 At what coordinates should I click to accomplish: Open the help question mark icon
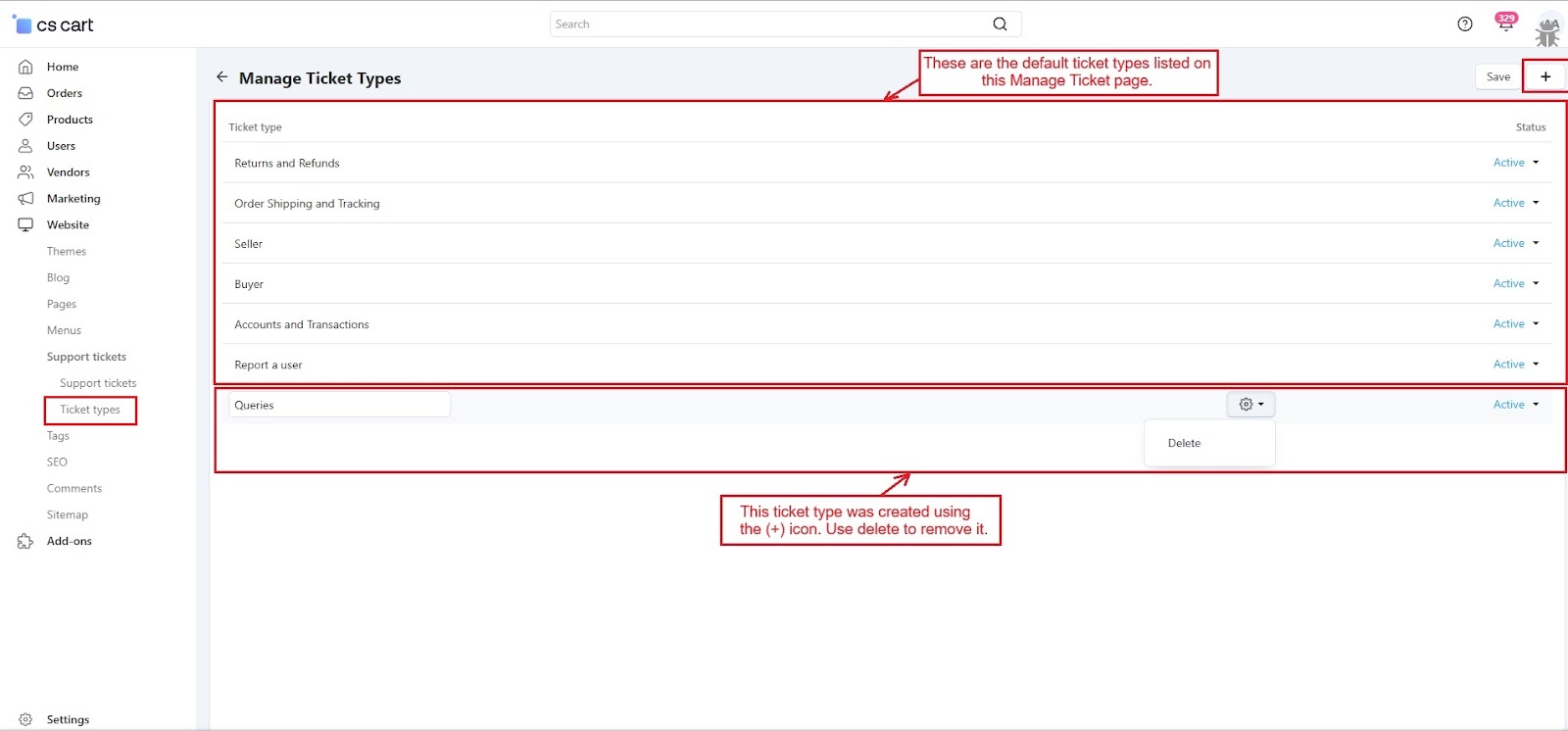pos(1465,24)
